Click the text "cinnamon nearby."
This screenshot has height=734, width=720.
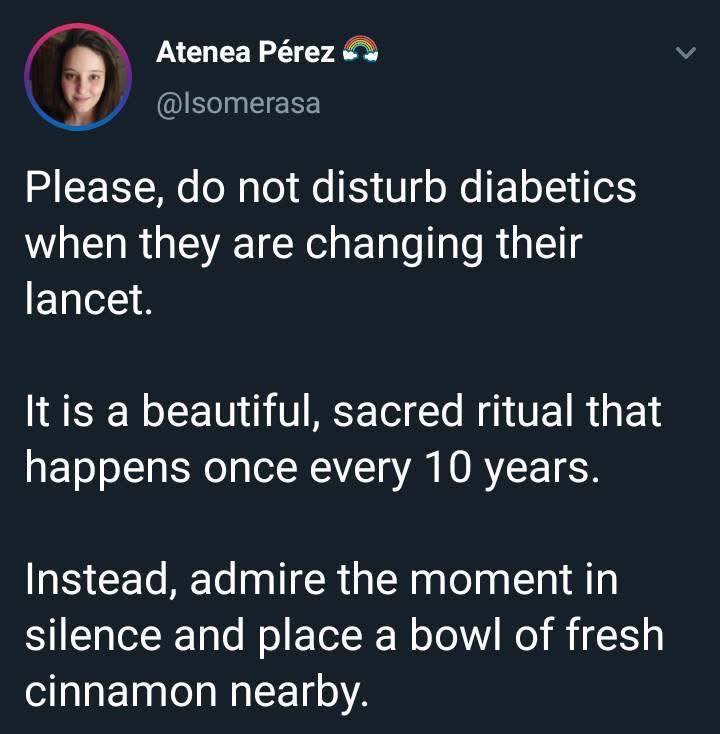click(x=197, y=692)
